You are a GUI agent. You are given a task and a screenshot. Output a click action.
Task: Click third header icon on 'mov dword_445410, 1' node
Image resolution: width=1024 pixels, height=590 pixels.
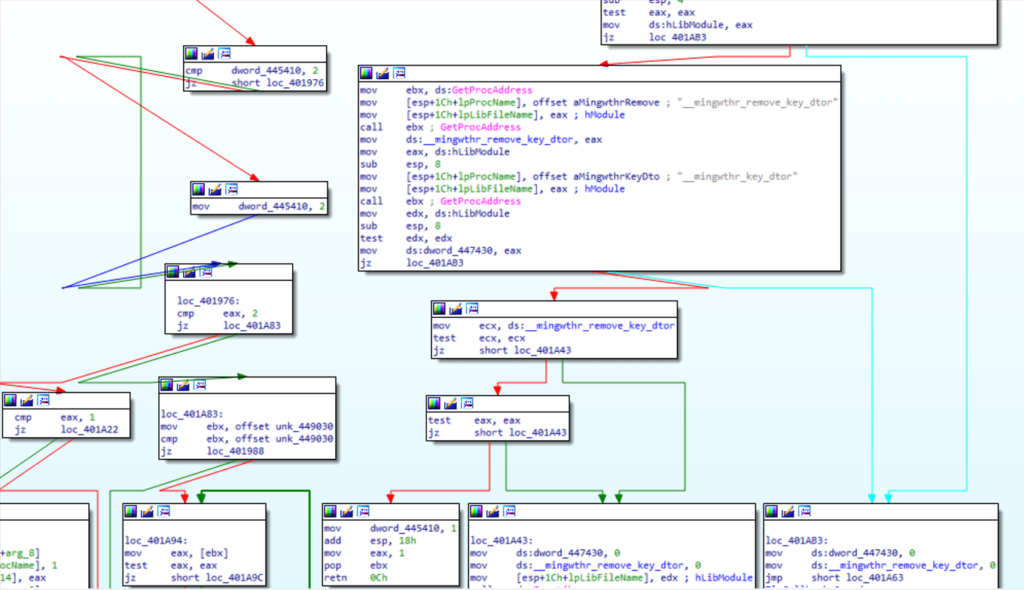[x=363, y=511]
